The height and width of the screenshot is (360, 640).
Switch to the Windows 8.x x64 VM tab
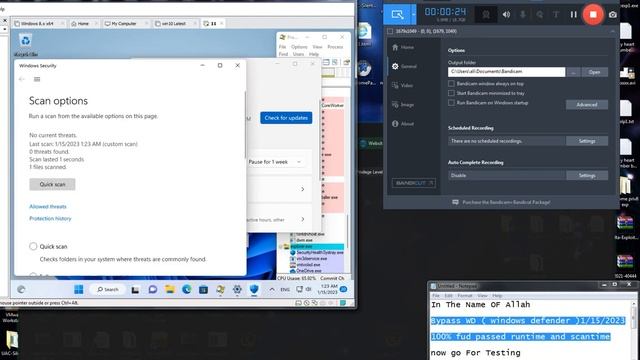pos(38,24)
